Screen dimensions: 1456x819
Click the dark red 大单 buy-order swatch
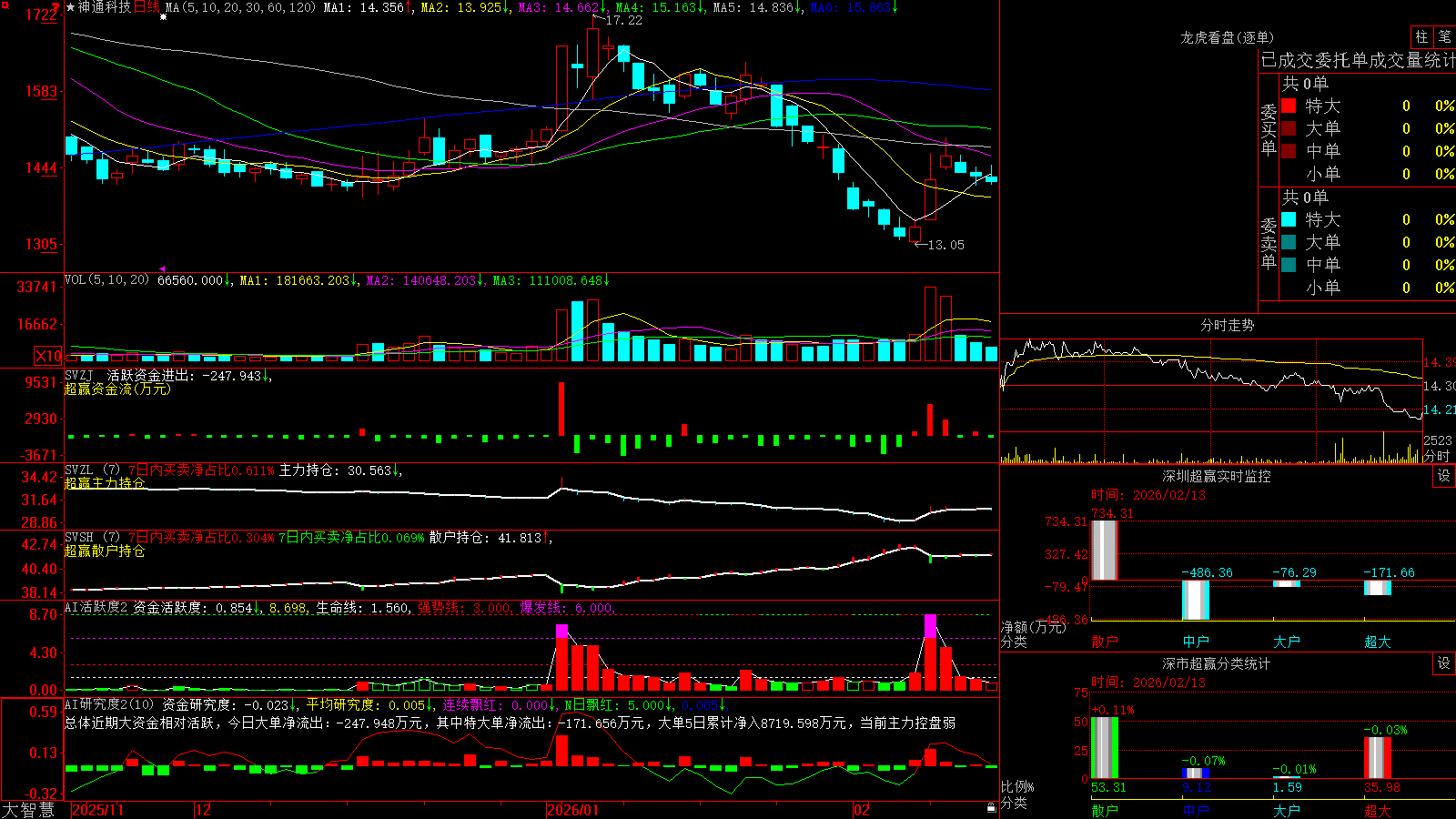coord(1289,128)
